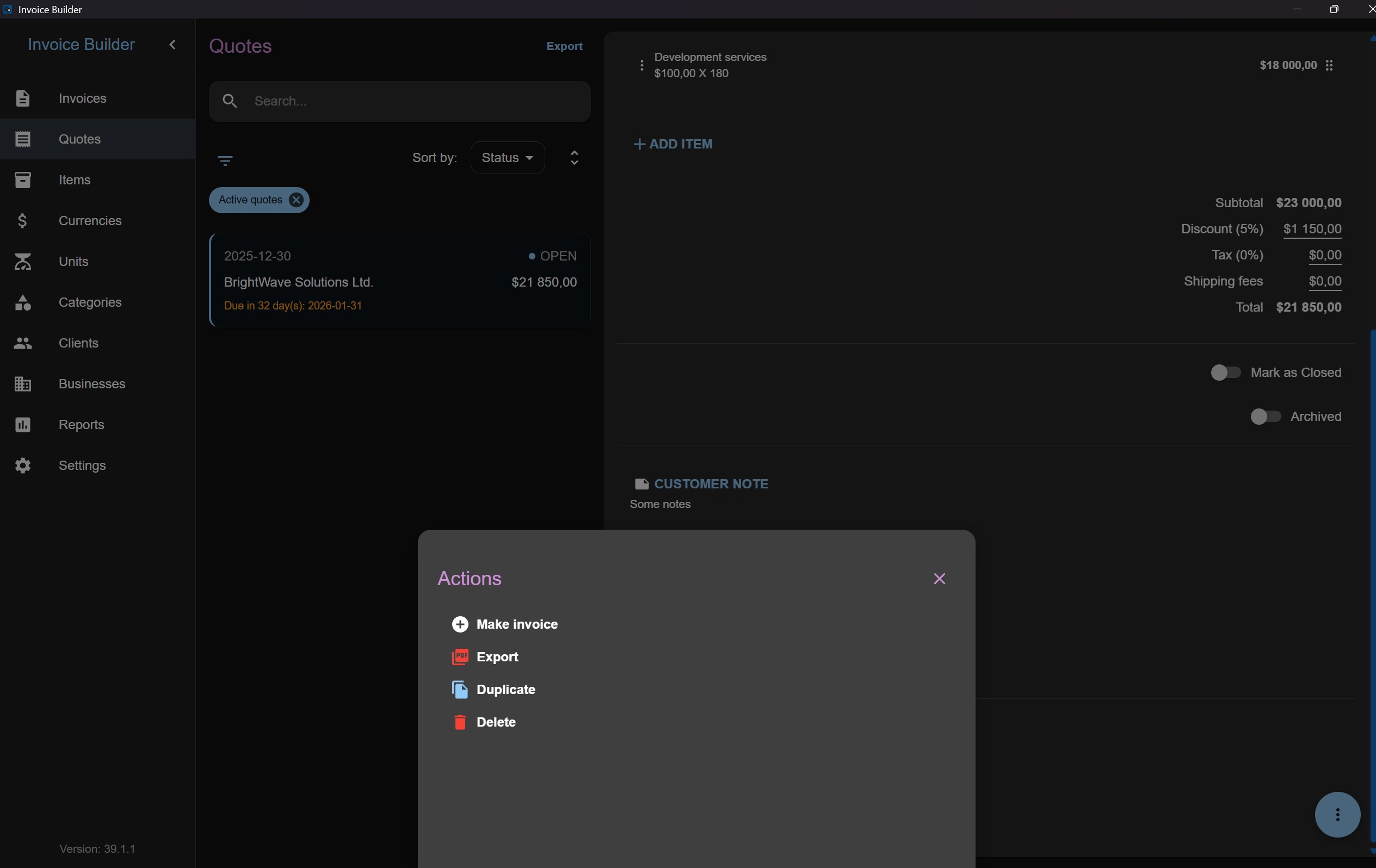Image resolution: width=1376 pixels, height=868 pixels.
Task: Open the Businesses building icon
Action: point(22,384)
